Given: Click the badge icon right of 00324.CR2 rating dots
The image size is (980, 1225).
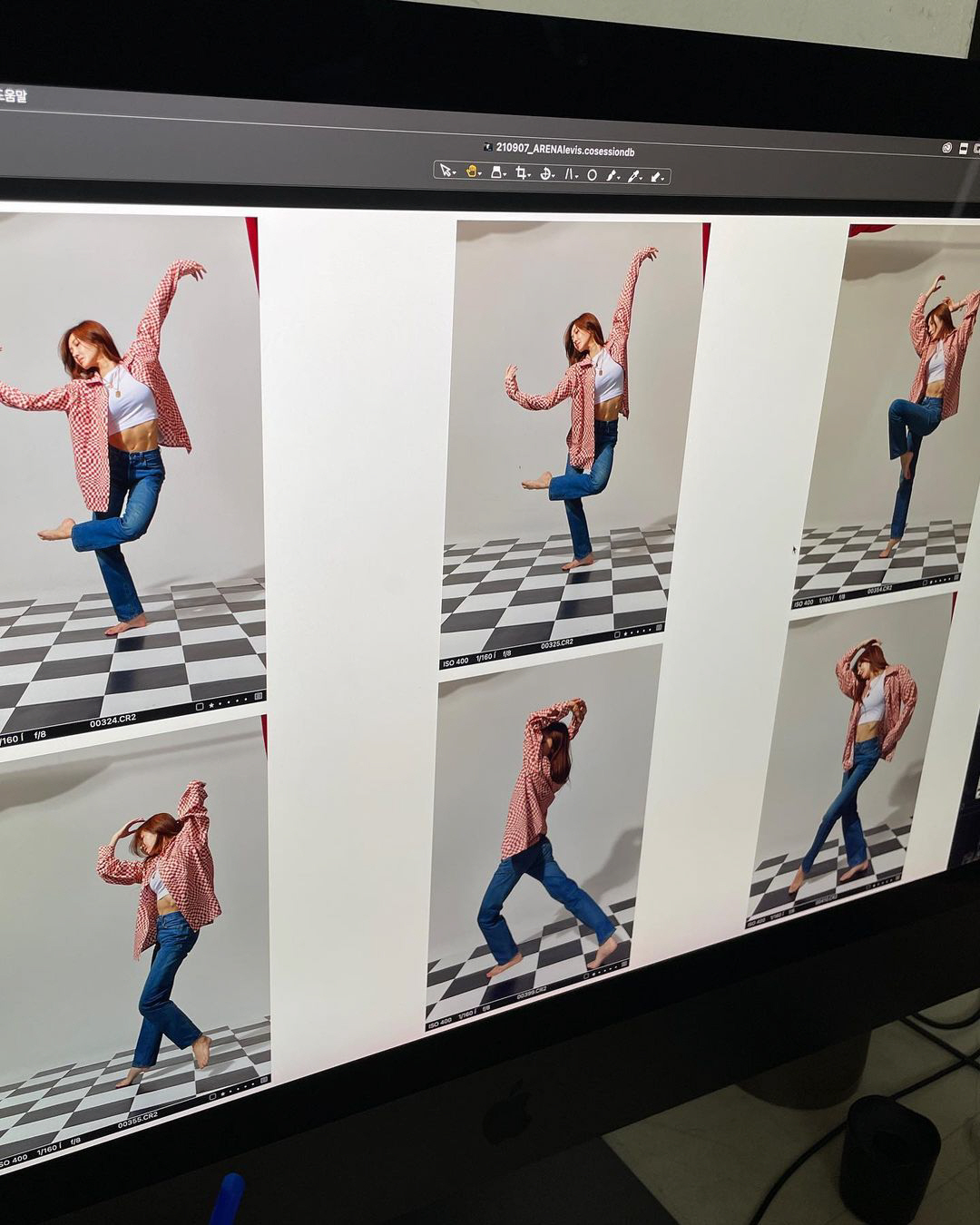Looking at the screenshot, I should tap(259, 697).
